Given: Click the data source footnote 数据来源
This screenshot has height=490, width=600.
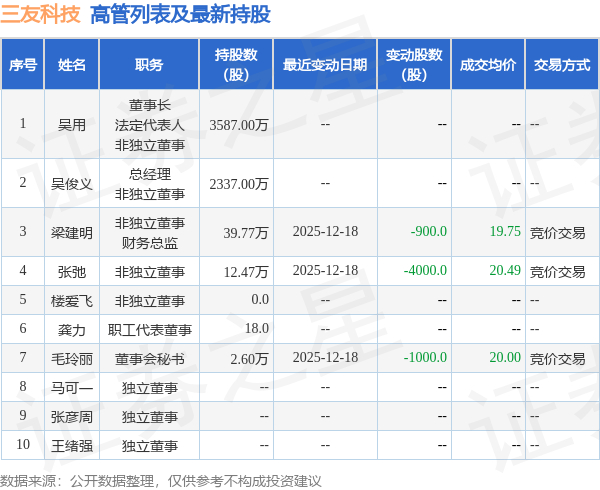Looking at the screenshot, I should (160, 481).
